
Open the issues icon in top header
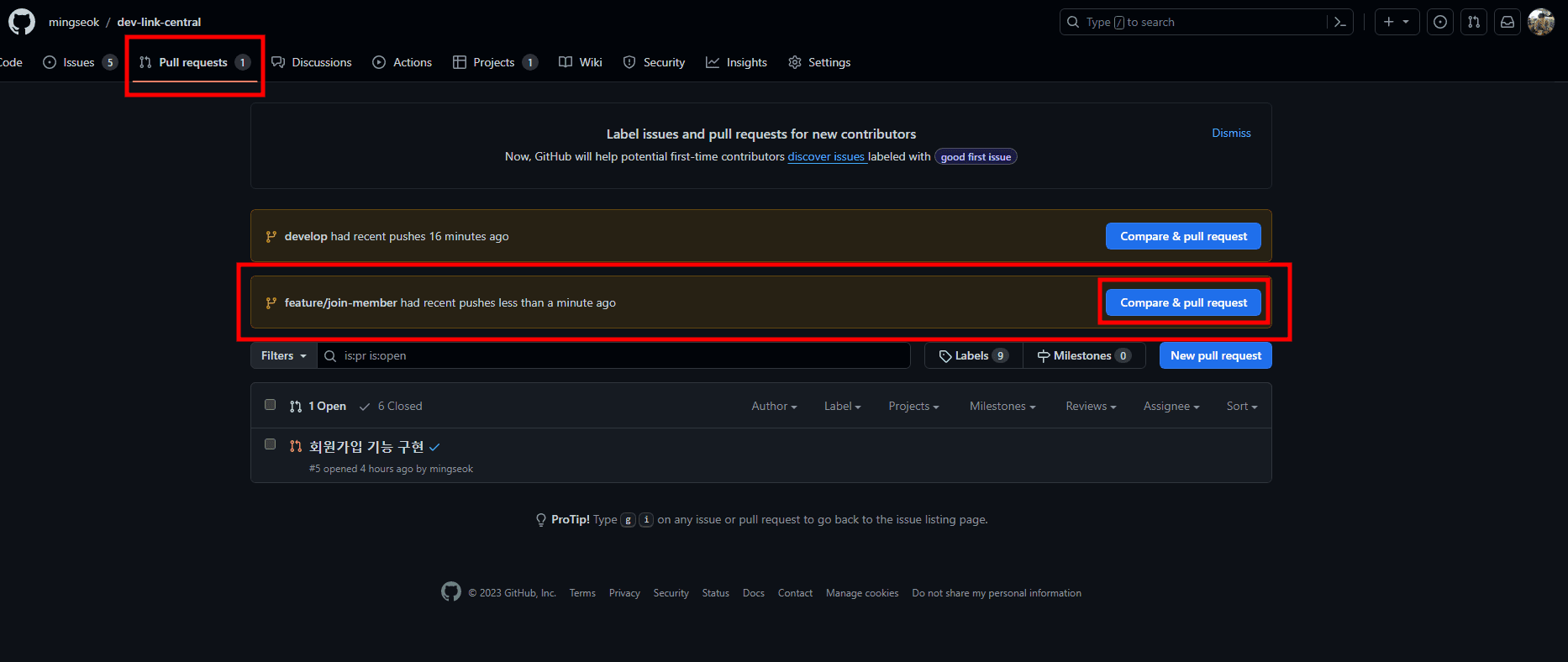click(x=1440, y=22)
